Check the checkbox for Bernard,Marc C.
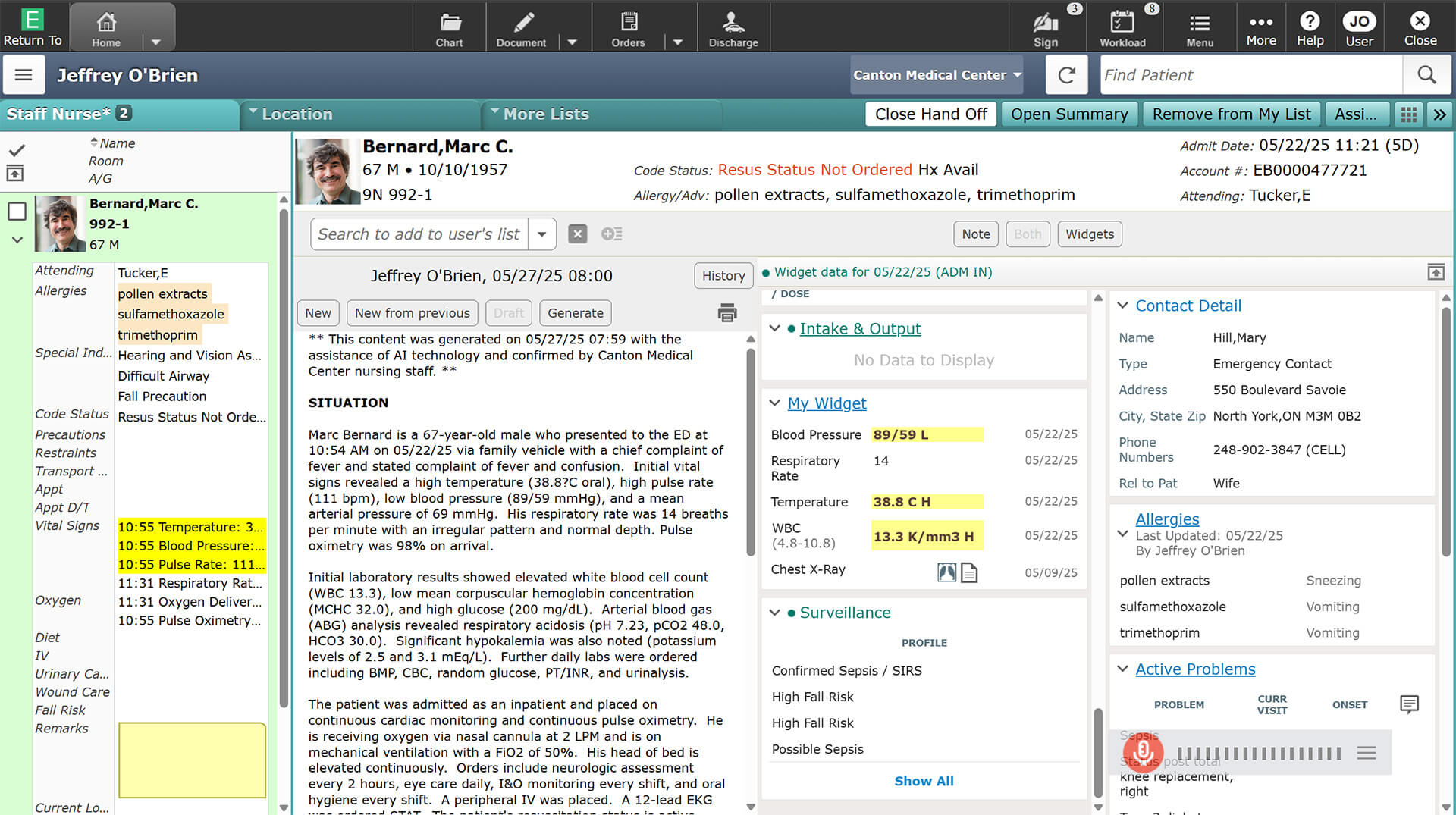Screen dimensions: 1456x815 click(17, 211)
